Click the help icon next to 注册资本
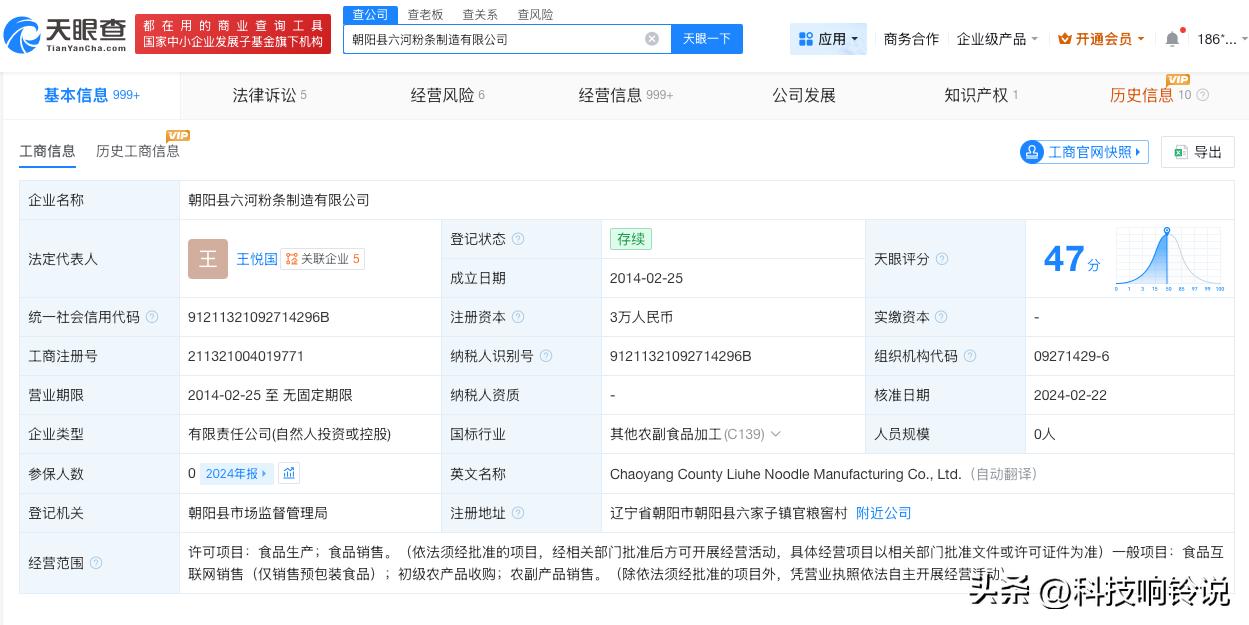1249x625 pixels. click(x=518, y=317)
